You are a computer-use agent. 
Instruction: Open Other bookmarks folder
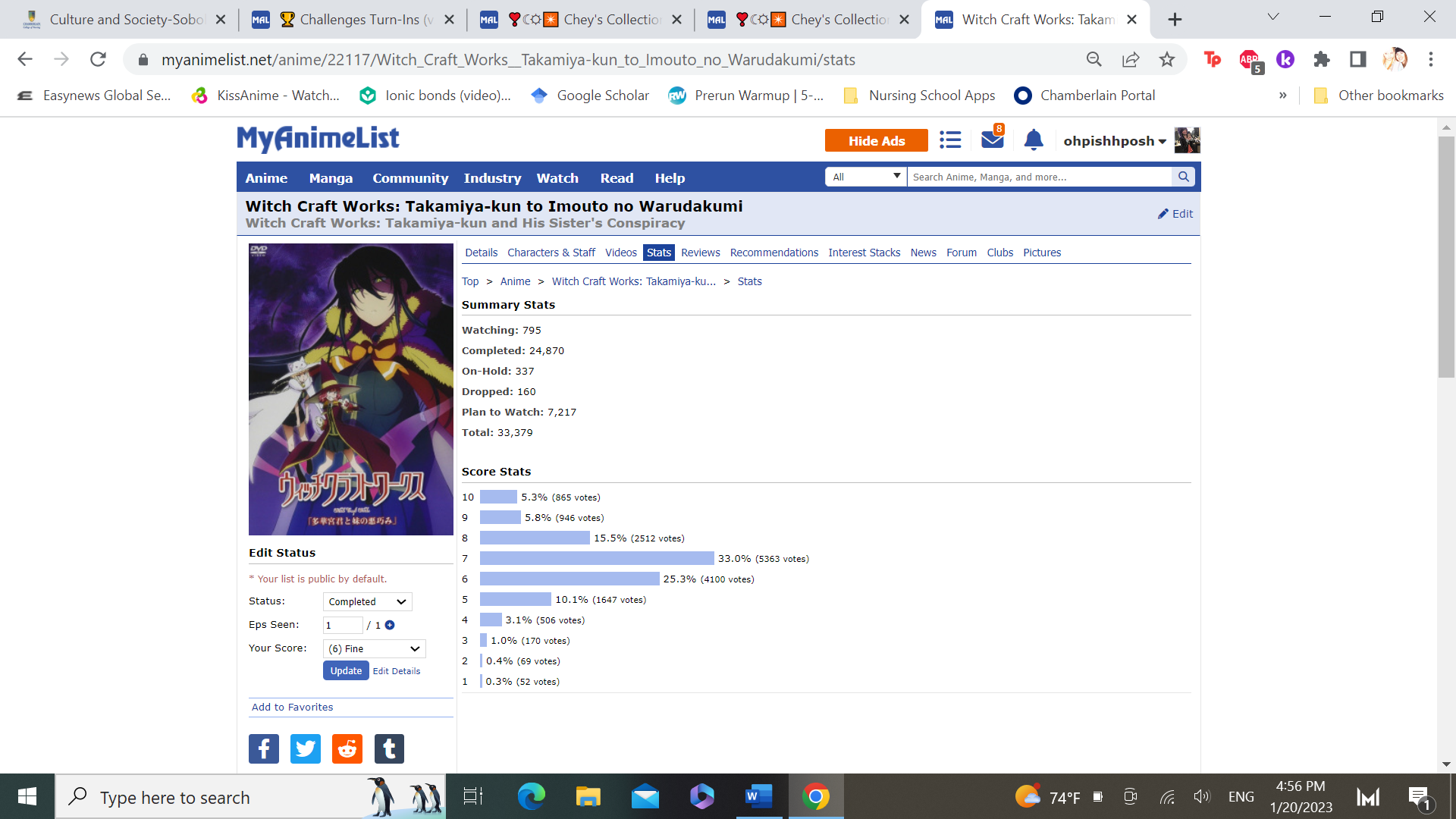pyautogui.click(x=1378, y=96)
